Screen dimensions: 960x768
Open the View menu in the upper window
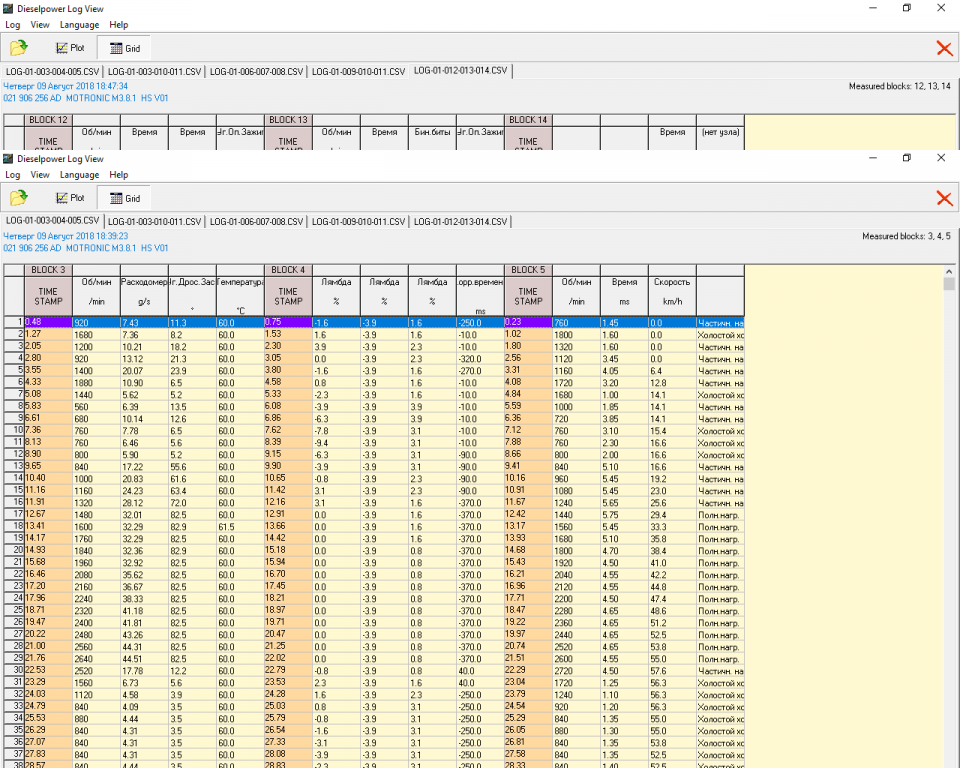(40, 24)
